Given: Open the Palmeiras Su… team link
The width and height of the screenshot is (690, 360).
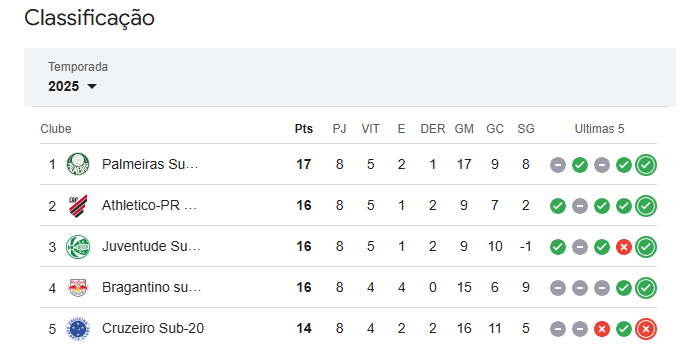Looking at the screenshot, I should 150,164.
